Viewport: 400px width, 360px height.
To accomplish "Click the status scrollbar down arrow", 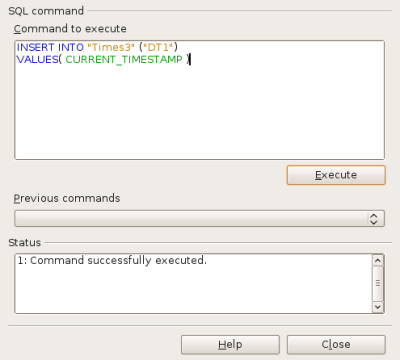I will (378, 307).
